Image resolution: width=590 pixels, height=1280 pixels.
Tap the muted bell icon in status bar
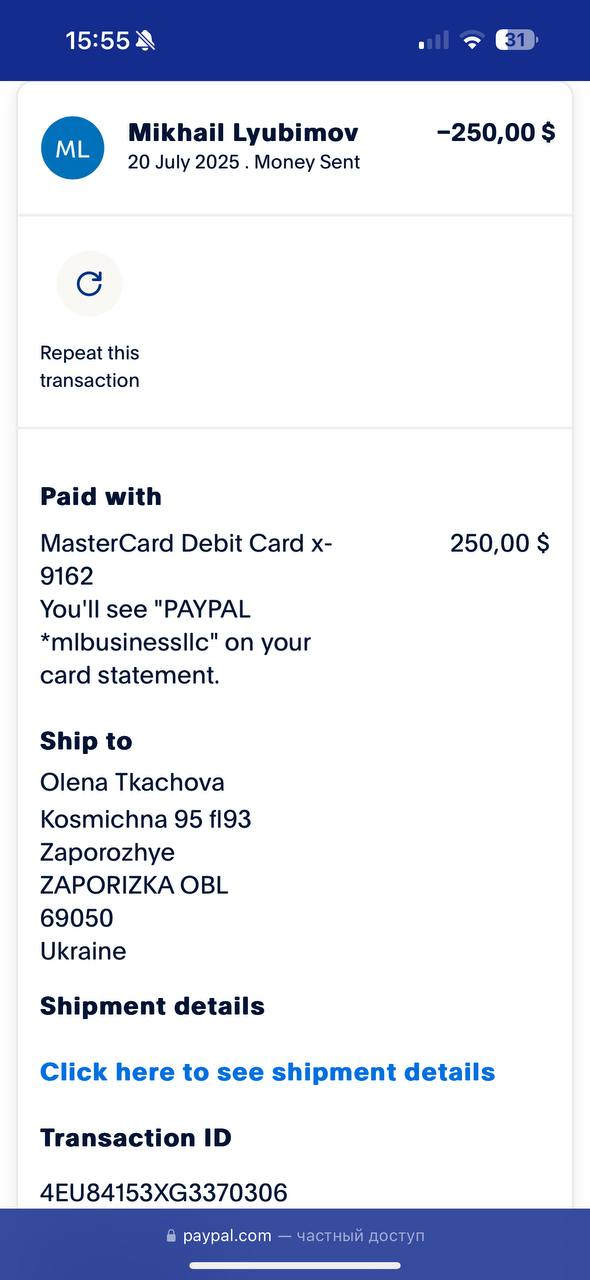tap(146, 41)
